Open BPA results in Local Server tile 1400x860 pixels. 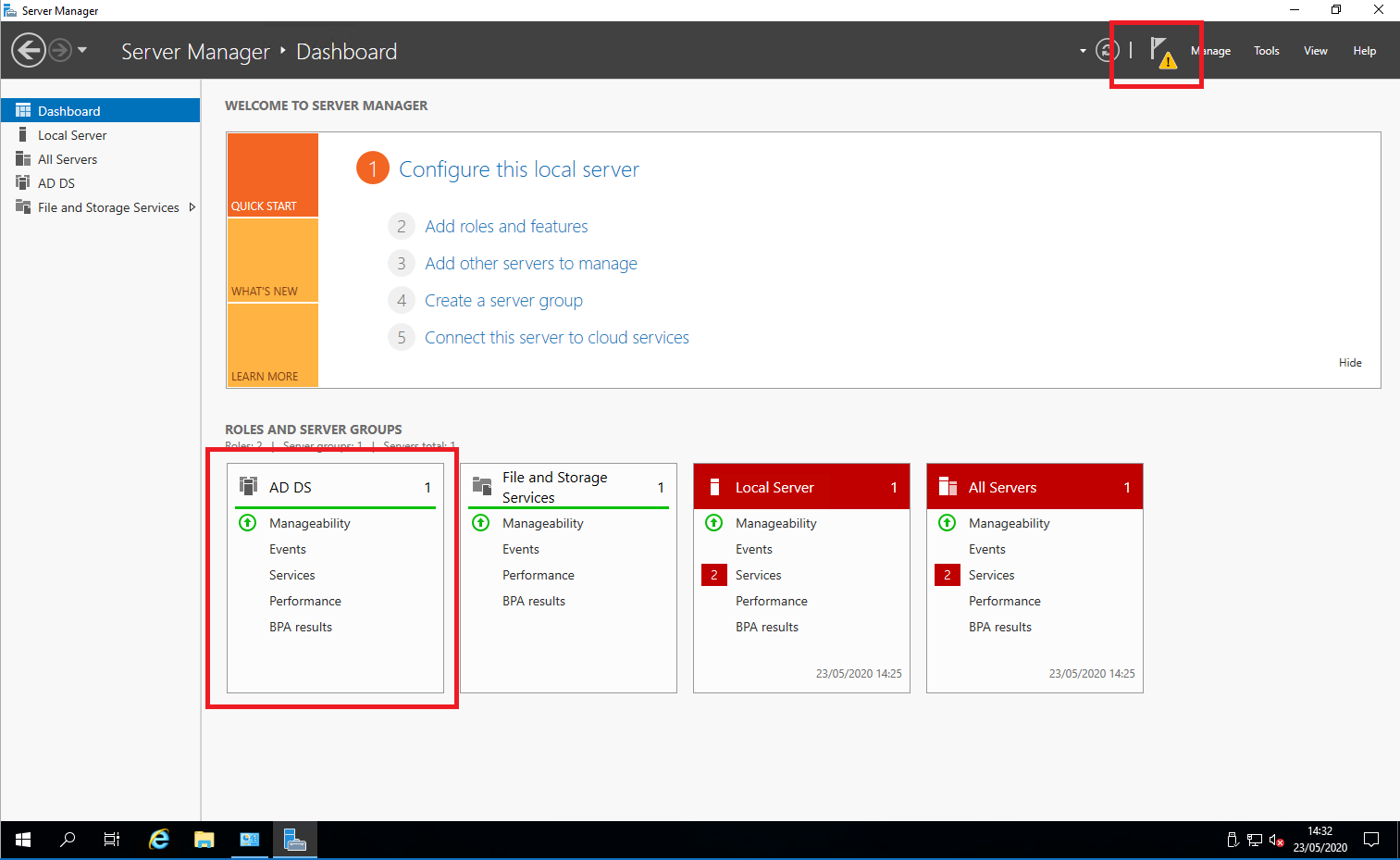coord(767,627)
